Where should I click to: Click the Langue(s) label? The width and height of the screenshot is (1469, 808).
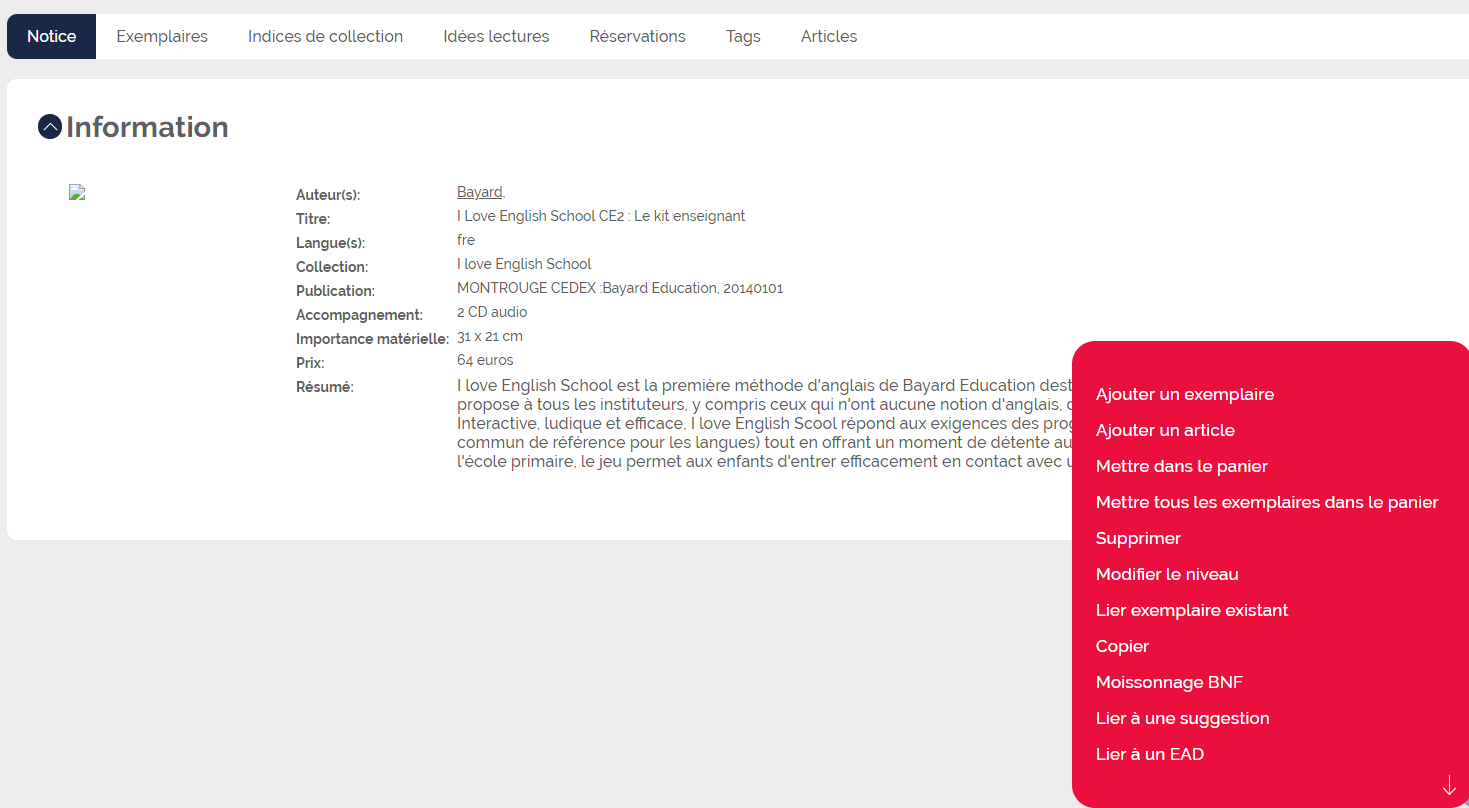pos(331,243)
